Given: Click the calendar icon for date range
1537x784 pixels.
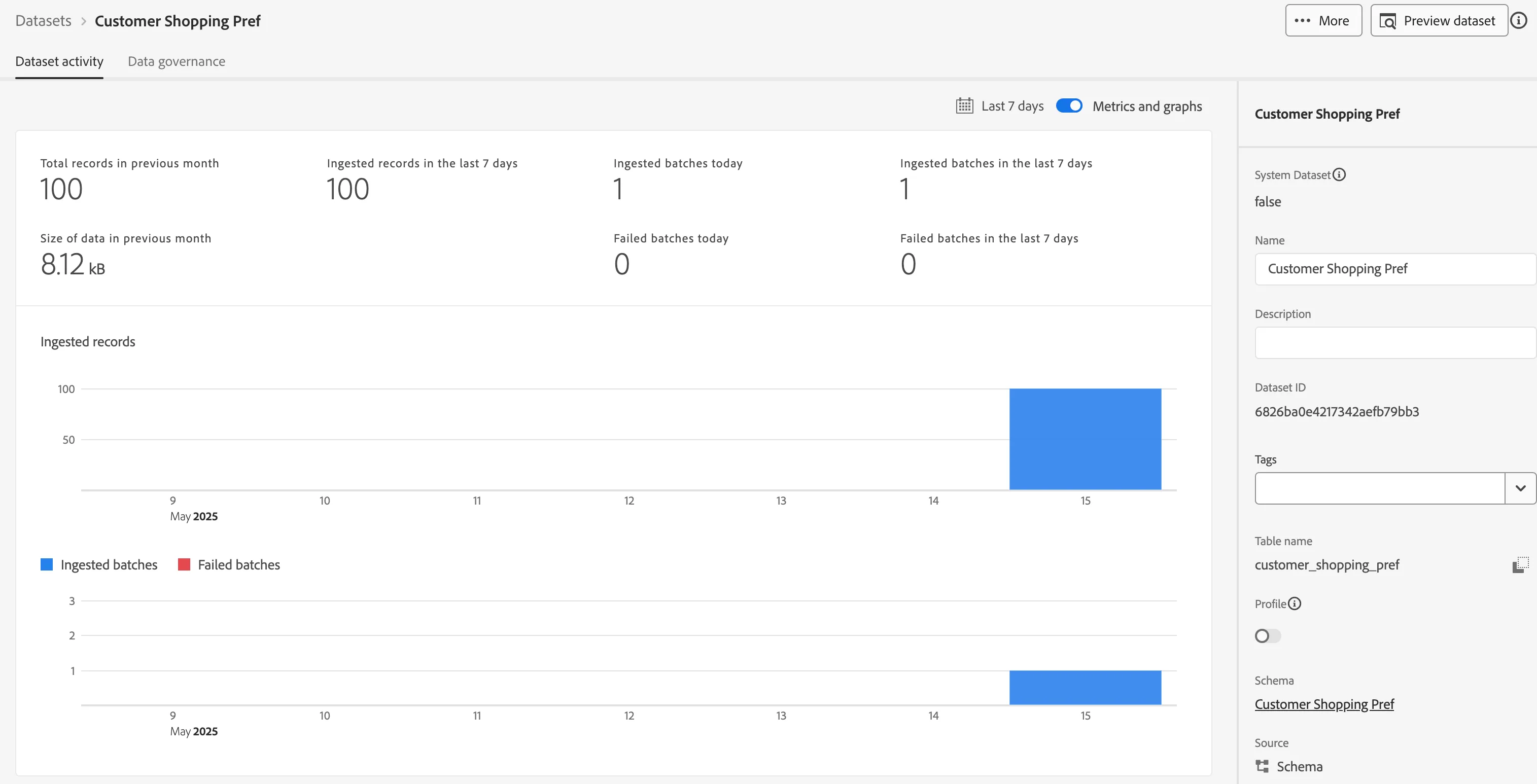Looking at the screenshot, I should tap(964, 105).
